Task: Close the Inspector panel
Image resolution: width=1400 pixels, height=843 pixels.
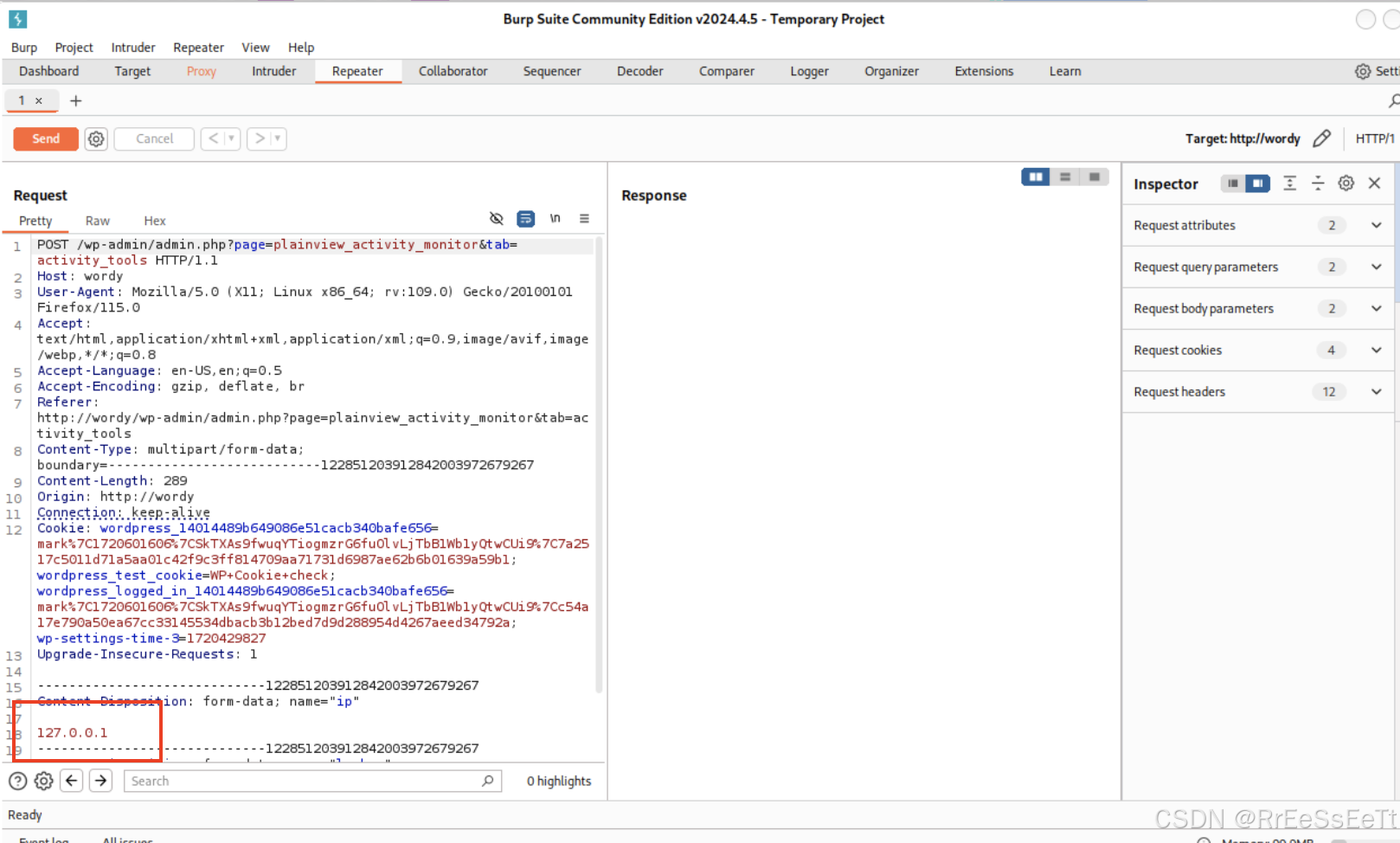Action: point(1374,183)
